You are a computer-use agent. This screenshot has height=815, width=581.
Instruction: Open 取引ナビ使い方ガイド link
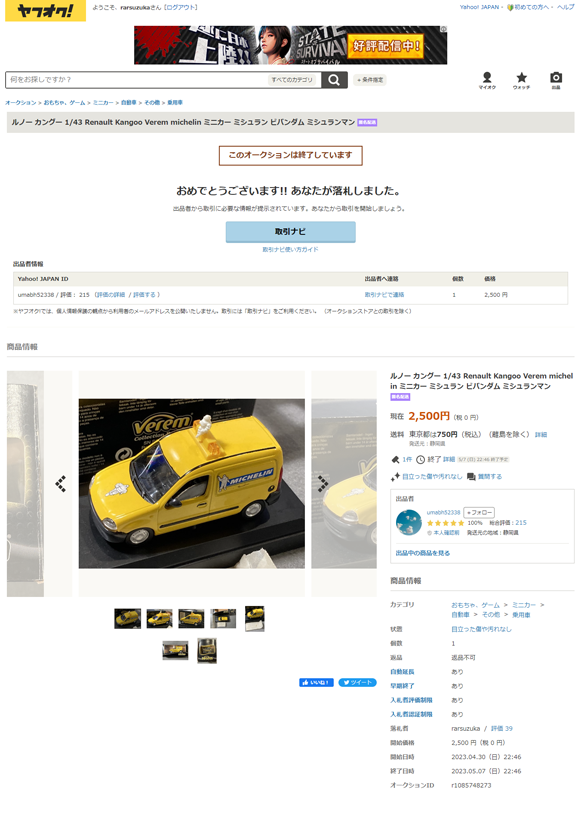click(x=290, y=249)
